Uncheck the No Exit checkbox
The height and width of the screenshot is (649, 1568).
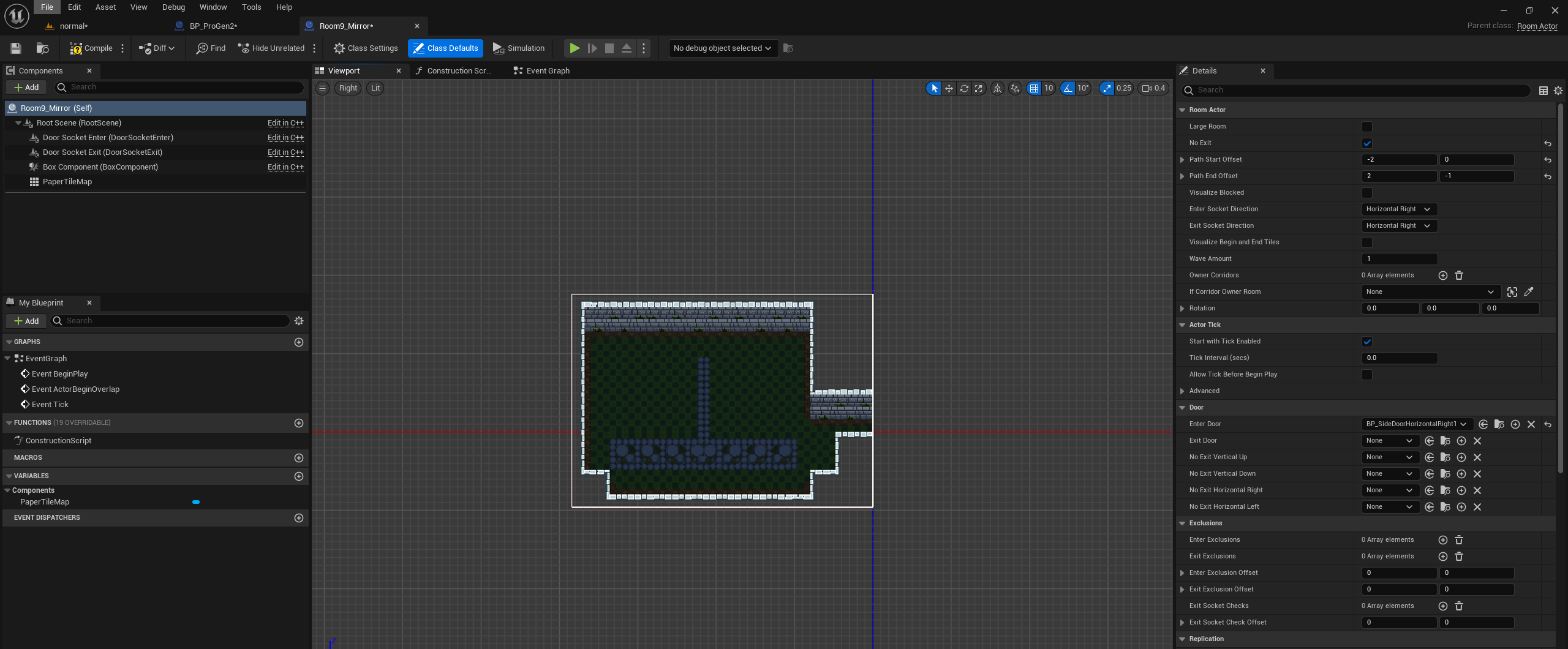point(1367,143)
